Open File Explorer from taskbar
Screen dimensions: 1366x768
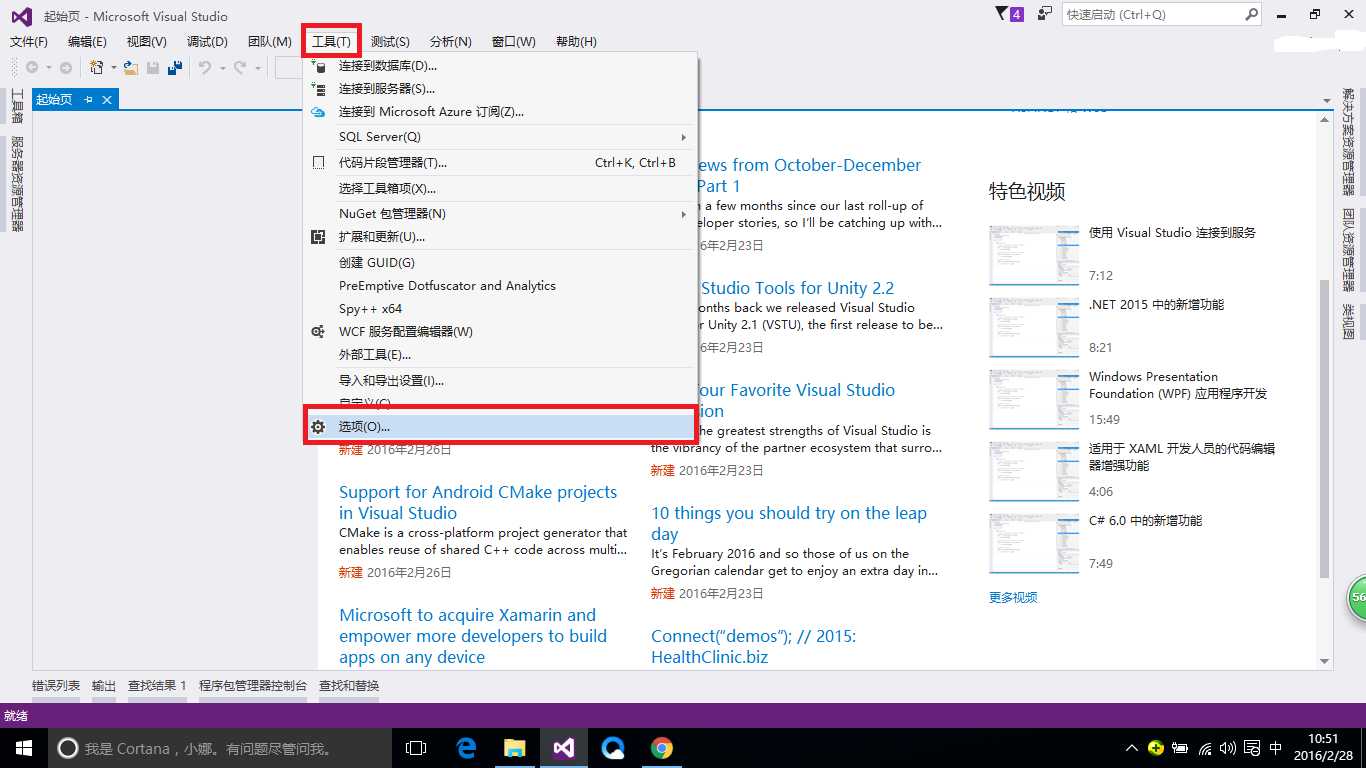coord(514,748)
